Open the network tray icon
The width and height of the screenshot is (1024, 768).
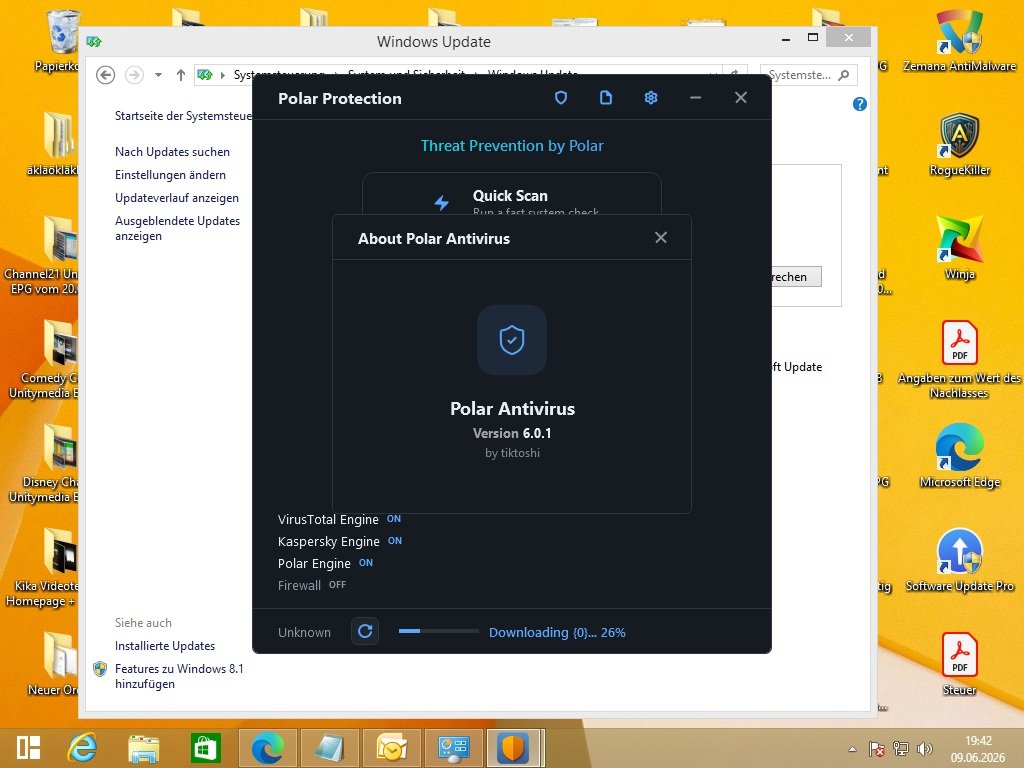pyautogui.click(x=901, y=749)
